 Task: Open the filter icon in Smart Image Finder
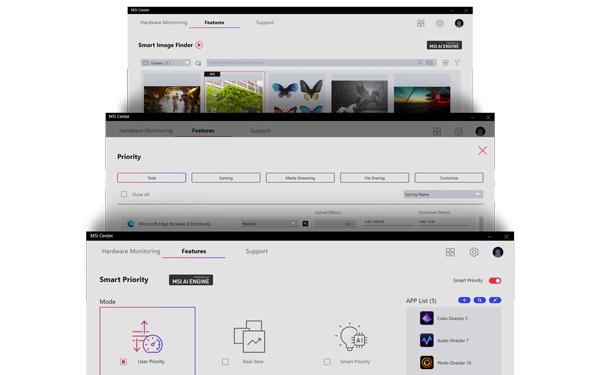point(457,63)
